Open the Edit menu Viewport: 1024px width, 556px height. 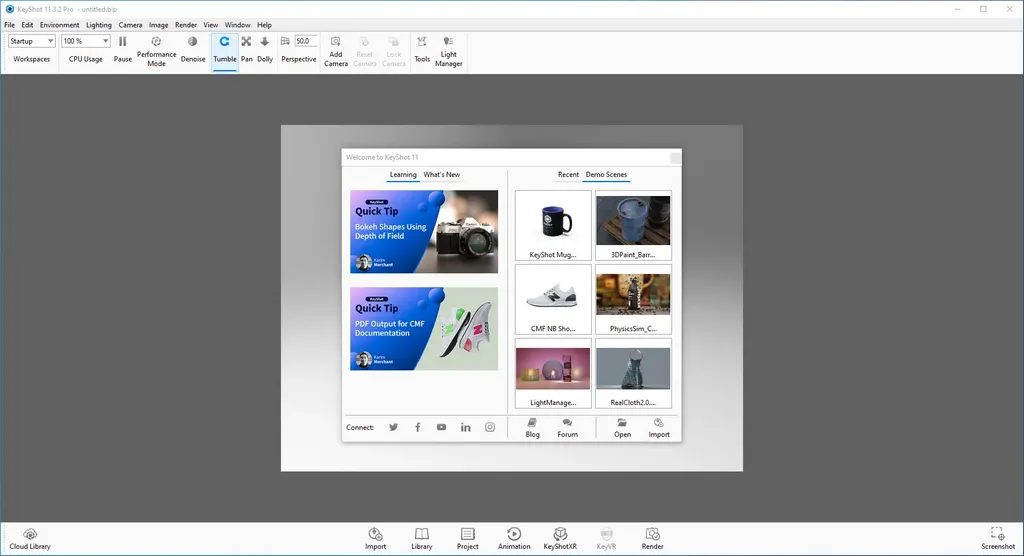pos(27,25)
